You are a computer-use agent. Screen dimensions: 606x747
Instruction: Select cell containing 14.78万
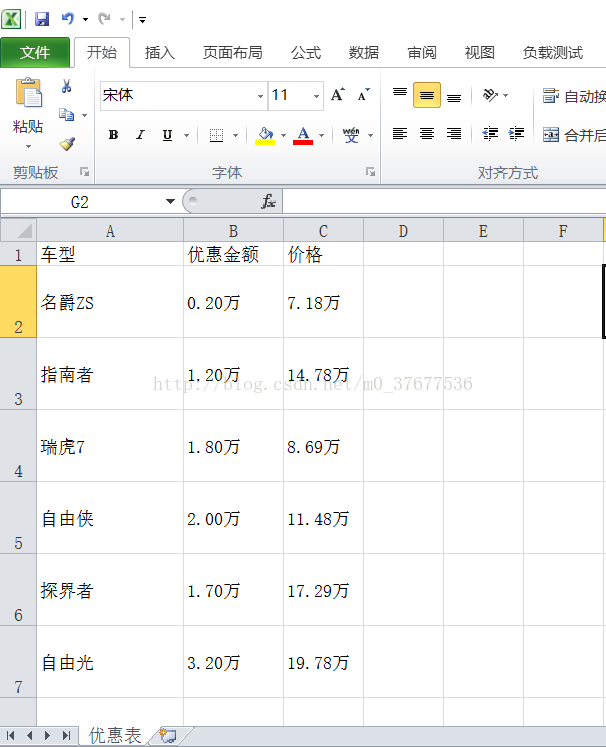pyautogui.click(x=323, y=374)
